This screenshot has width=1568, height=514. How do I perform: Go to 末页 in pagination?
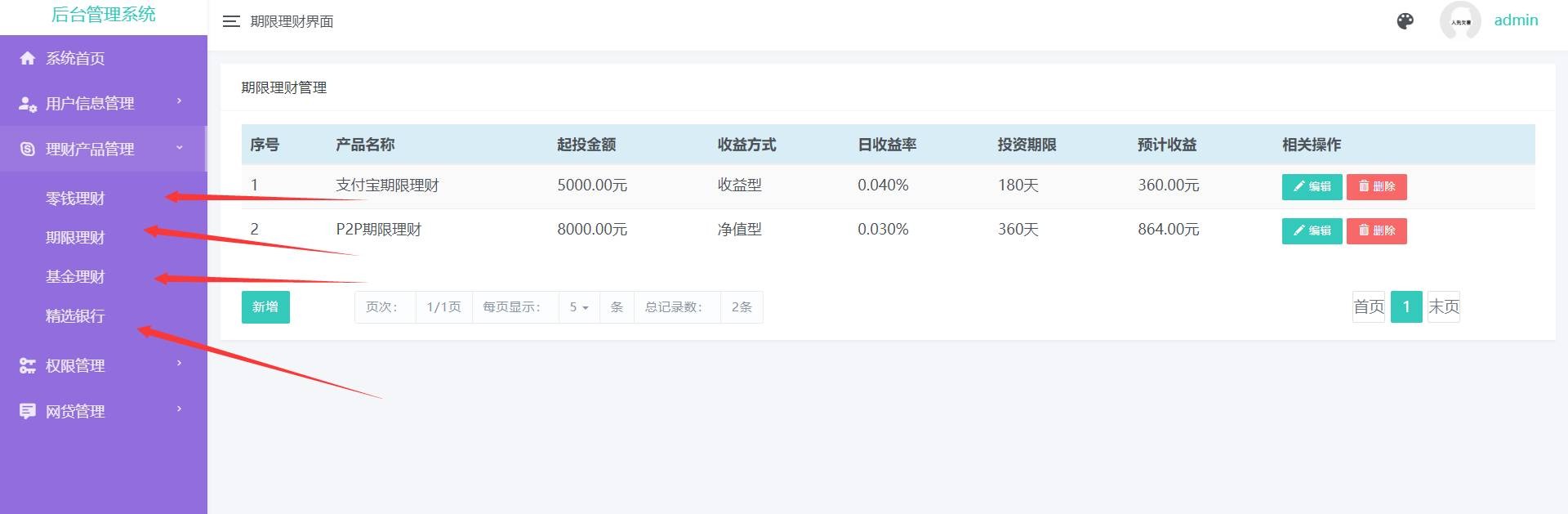(x=1443, y=306)
